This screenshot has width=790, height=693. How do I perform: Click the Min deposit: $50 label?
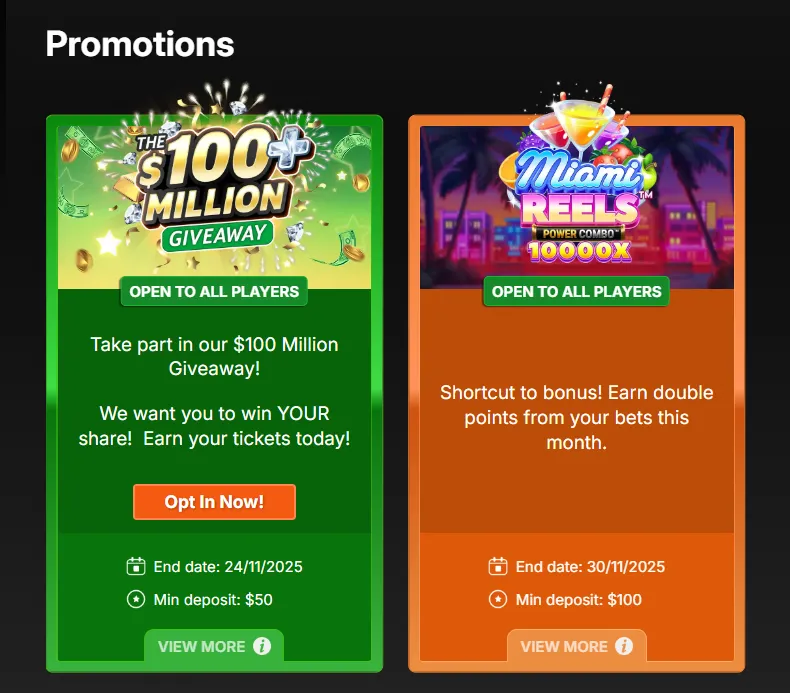(x=213, y=600)
